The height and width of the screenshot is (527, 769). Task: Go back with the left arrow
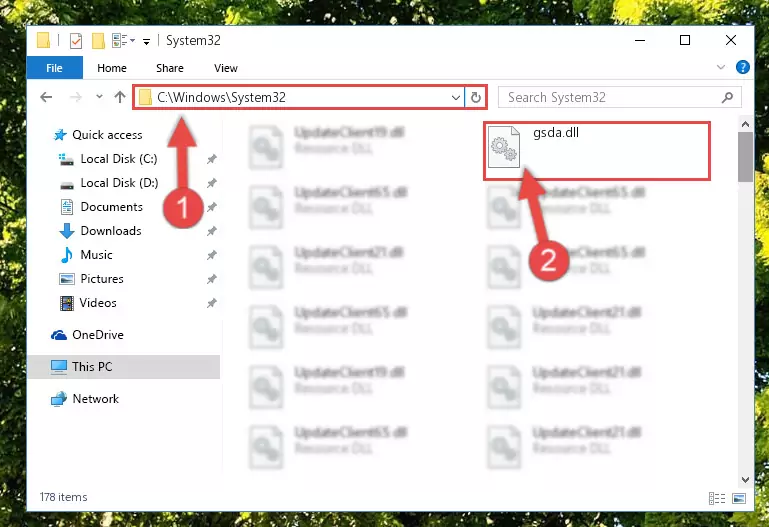46,97
